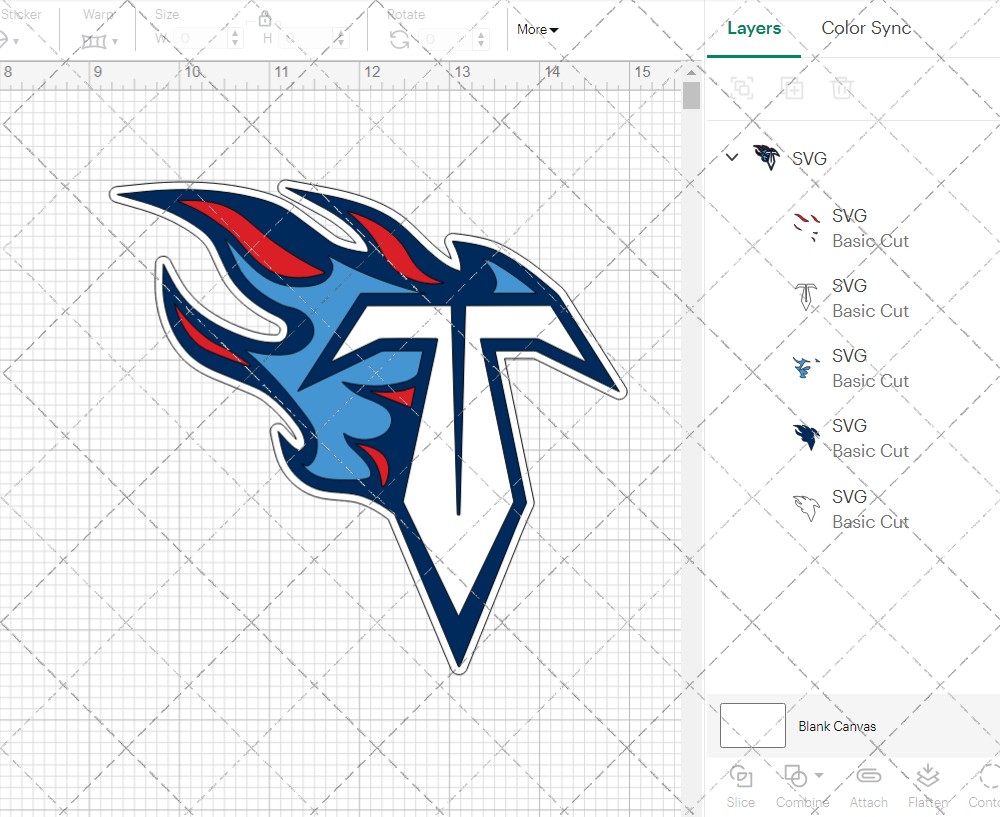Click the Blank Canvas swatch
The width and height of the screenshot is (1000, 817).
(753, 725)
